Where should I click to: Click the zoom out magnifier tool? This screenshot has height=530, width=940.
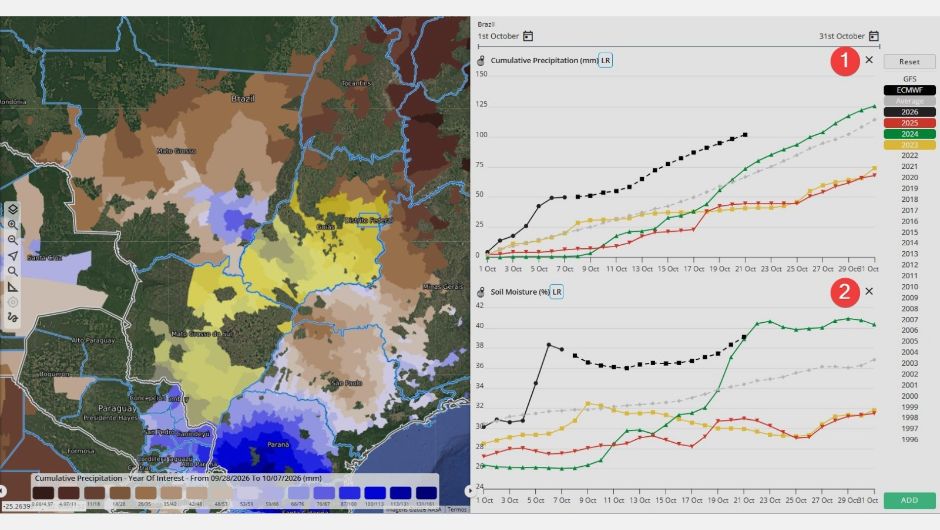13,240
